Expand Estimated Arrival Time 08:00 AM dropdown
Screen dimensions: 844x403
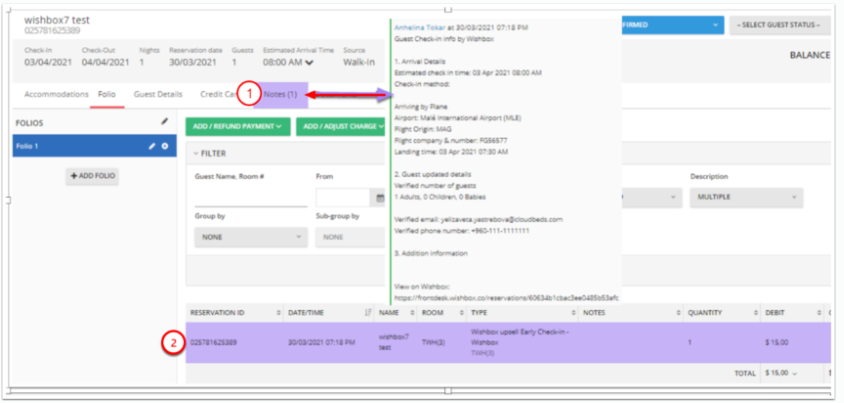pos(295,63)
